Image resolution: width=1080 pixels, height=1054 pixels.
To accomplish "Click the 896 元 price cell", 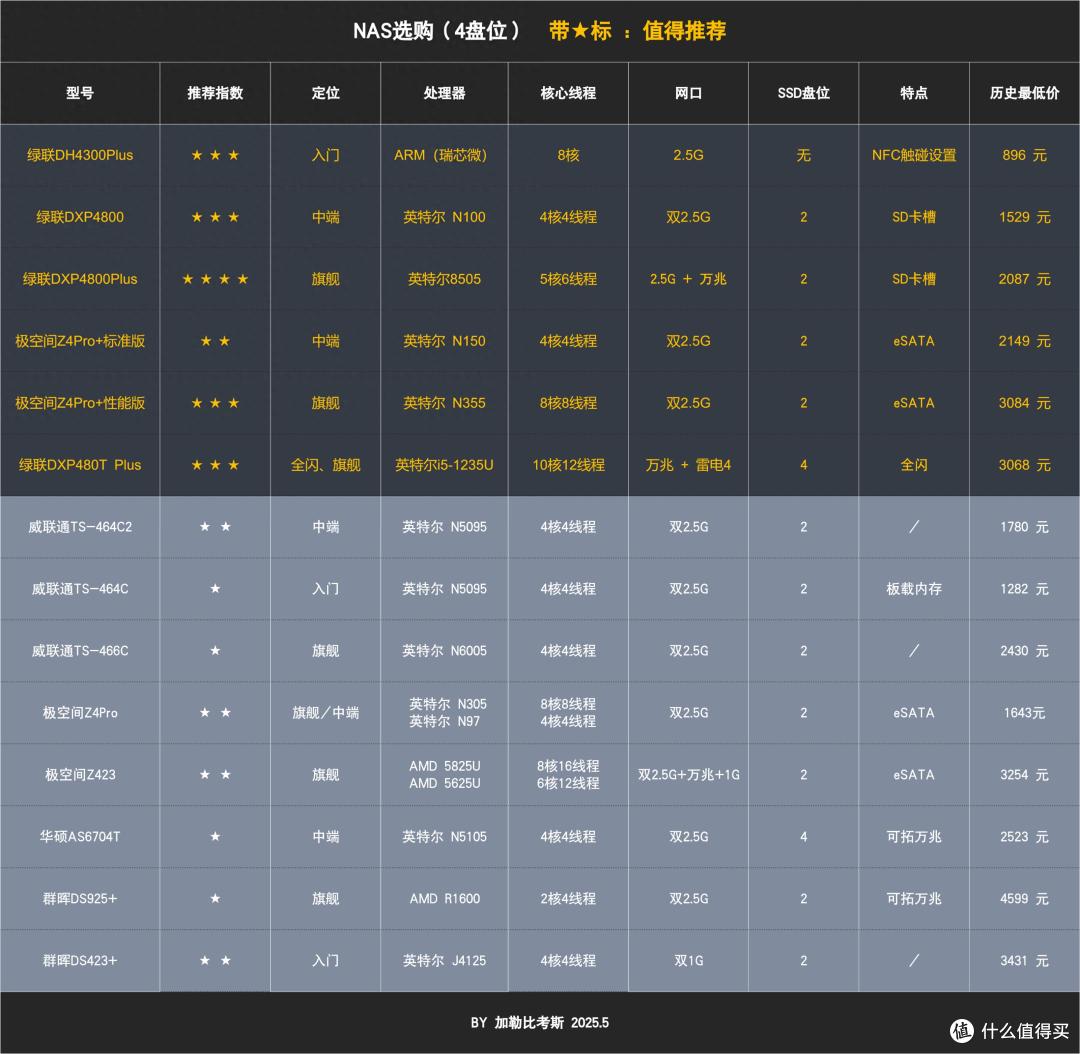I will pyautogui.click(x=1024, y=155).
